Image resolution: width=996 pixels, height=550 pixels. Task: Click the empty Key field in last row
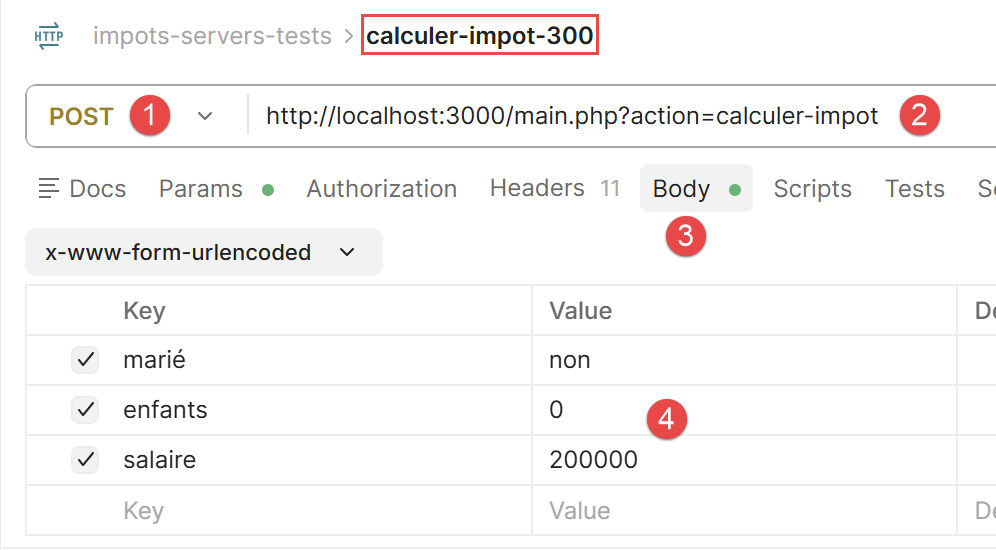coord(278,511)
